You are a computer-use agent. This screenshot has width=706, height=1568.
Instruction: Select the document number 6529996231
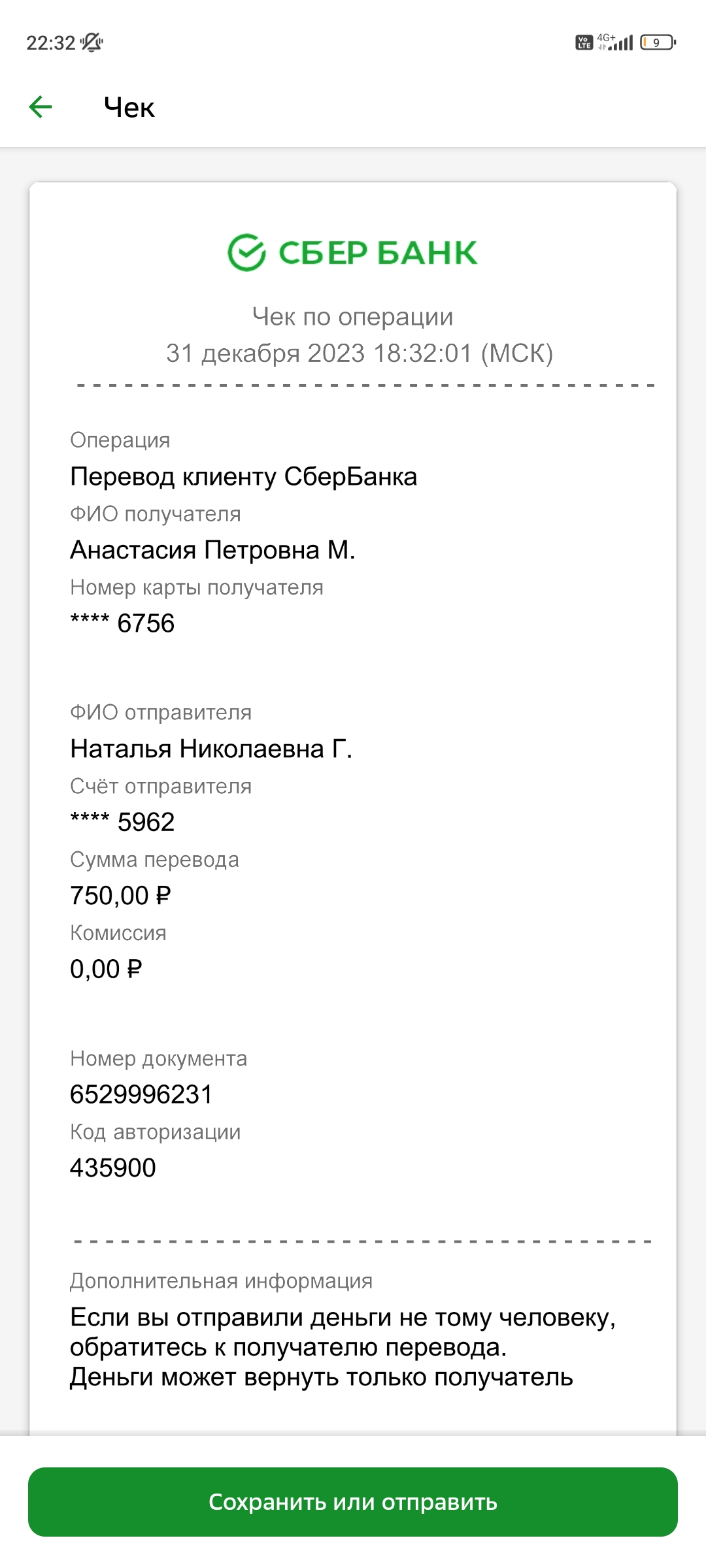click(142, 1094)
